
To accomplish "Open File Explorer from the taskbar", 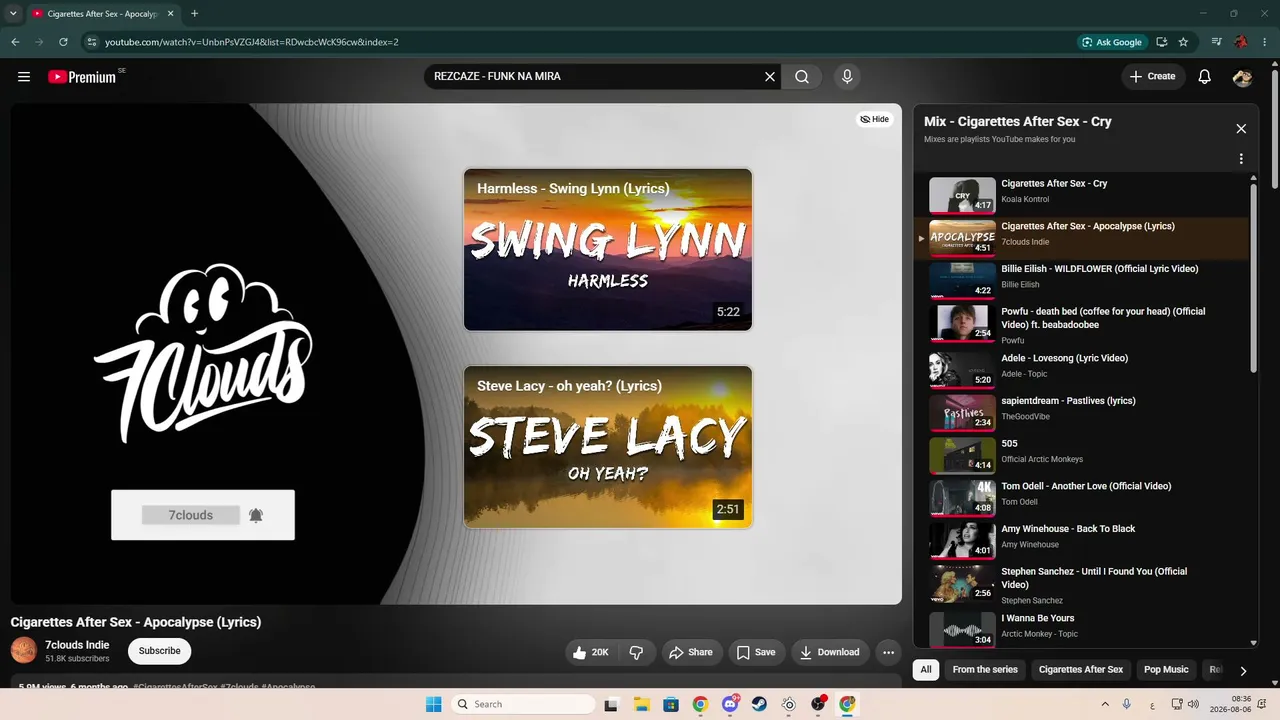I will pyautogui.click(x=640, y=704).
